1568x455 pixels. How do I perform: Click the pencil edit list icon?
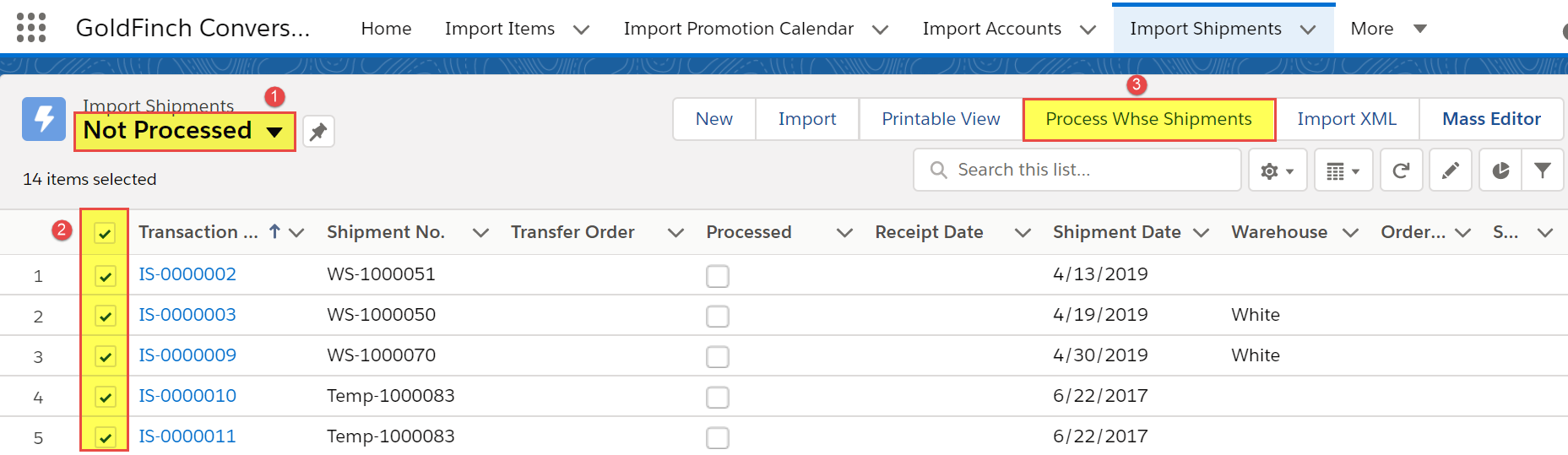click(x=1451, y=171)
